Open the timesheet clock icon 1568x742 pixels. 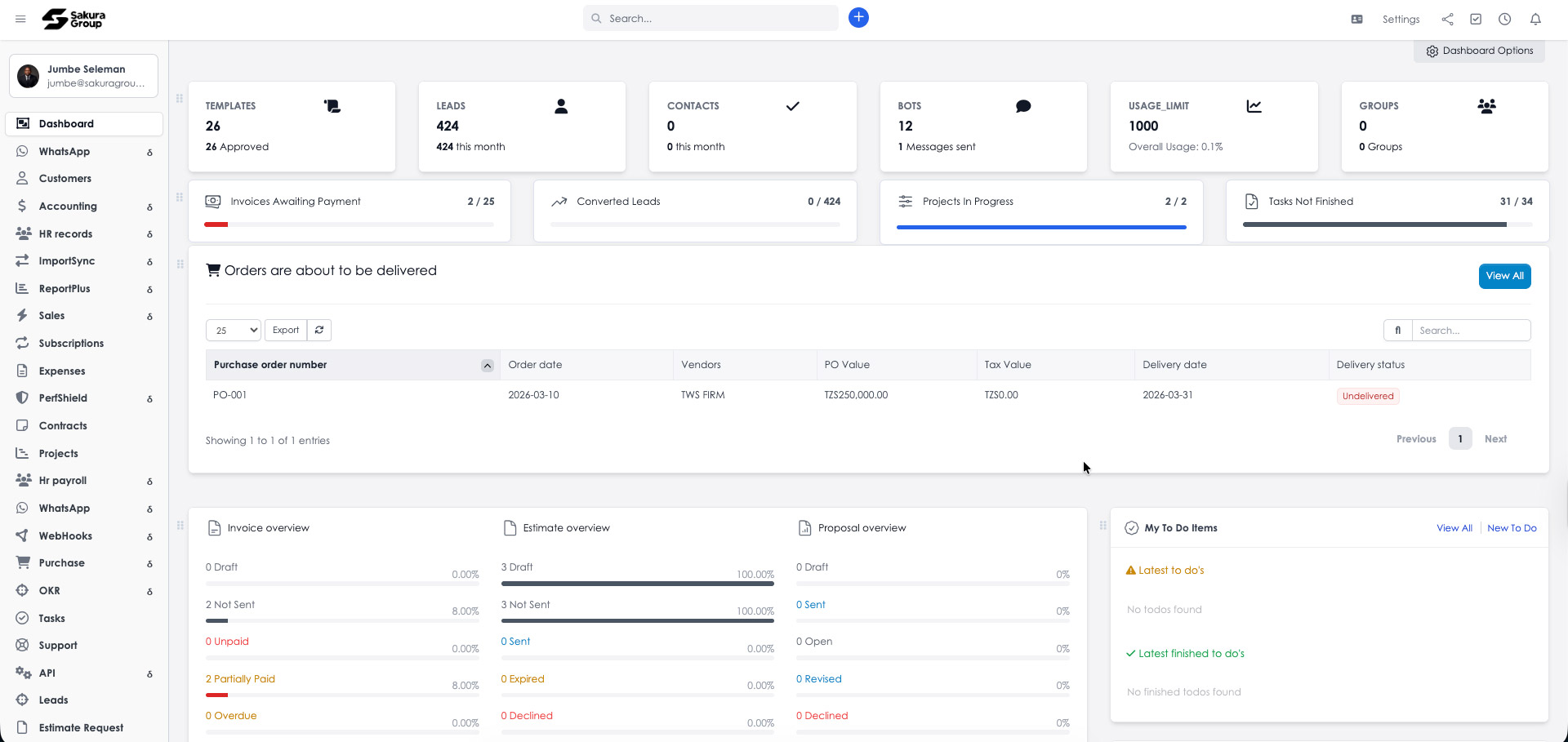(1505, 19)
